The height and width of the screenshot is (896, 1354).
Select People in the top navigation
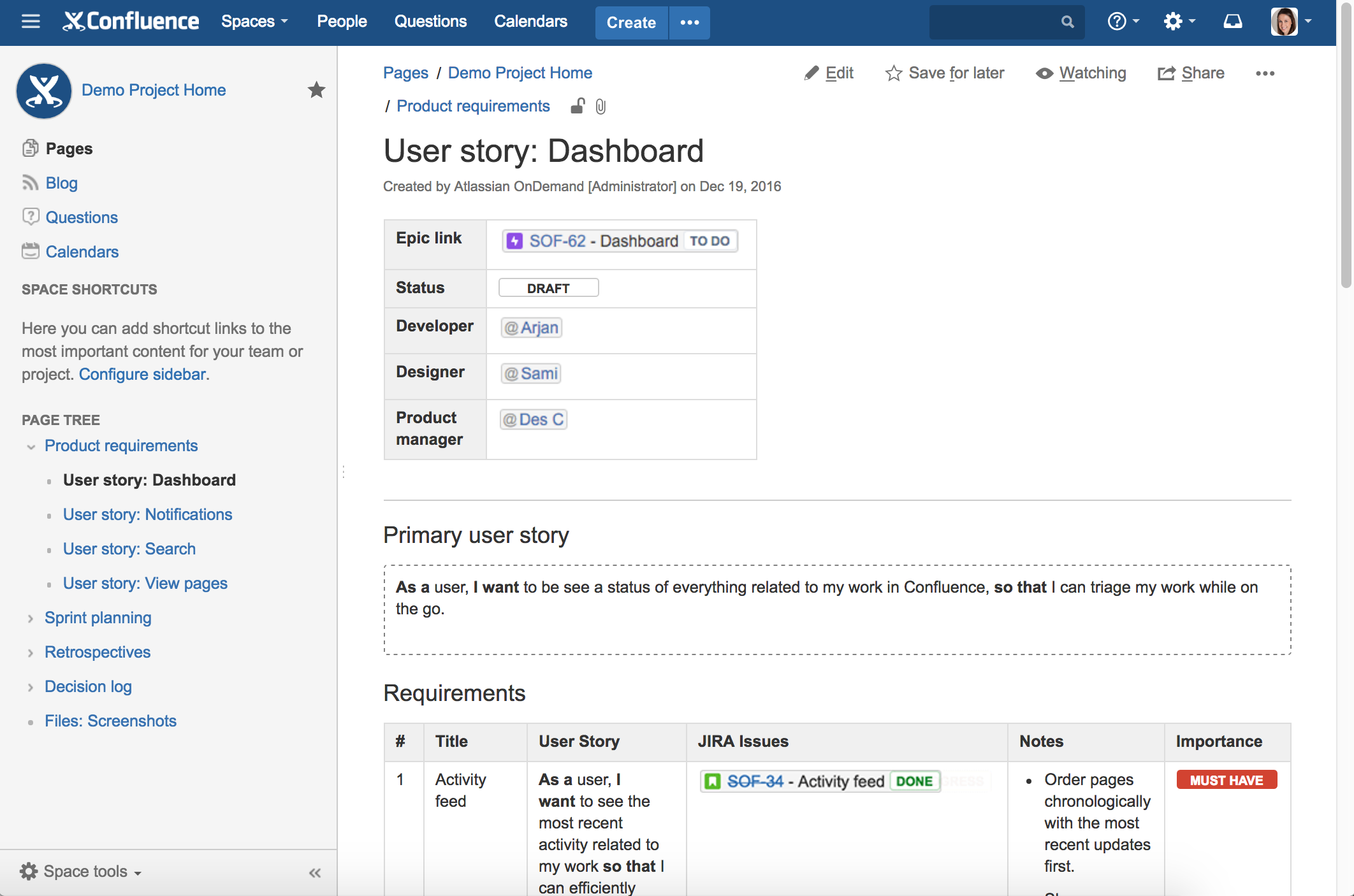pos(342,21)
